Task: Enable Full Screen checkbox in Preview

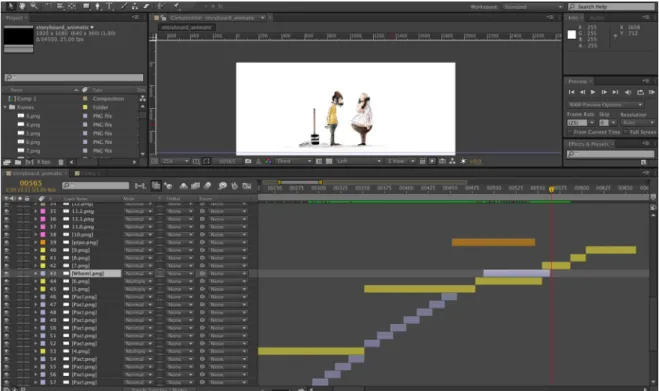Action: pyautogui.click(x=626, y=132)
